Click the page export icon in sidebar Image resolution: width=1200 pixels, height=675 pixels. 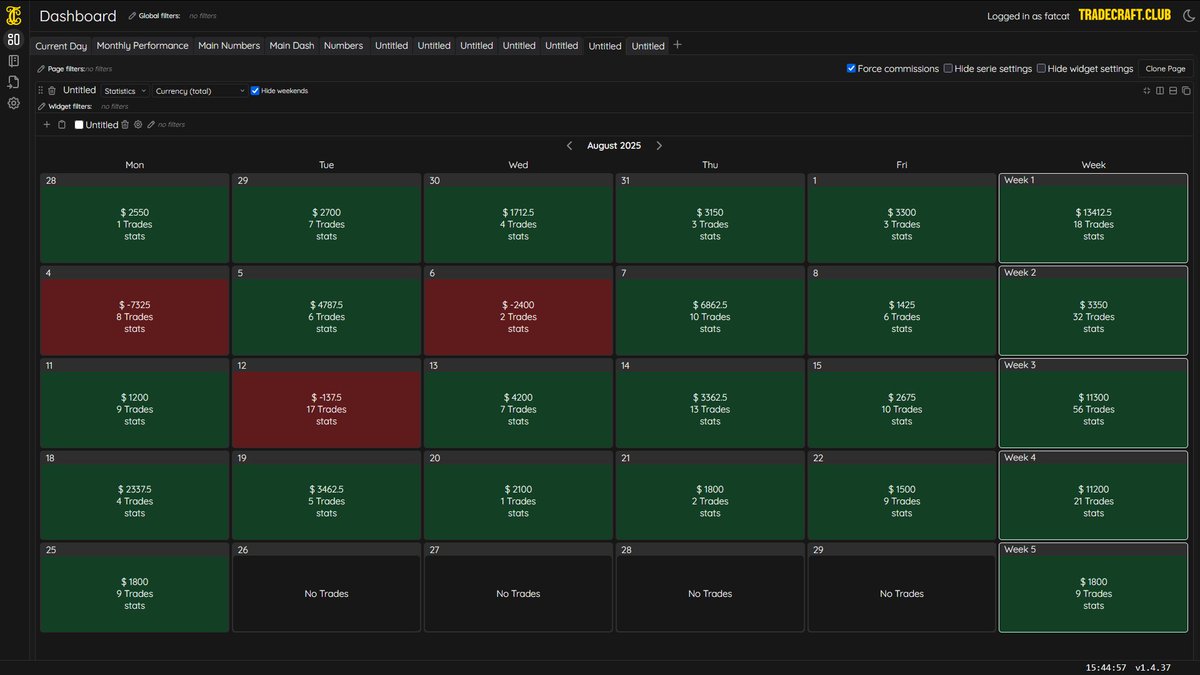coord(13,83)
